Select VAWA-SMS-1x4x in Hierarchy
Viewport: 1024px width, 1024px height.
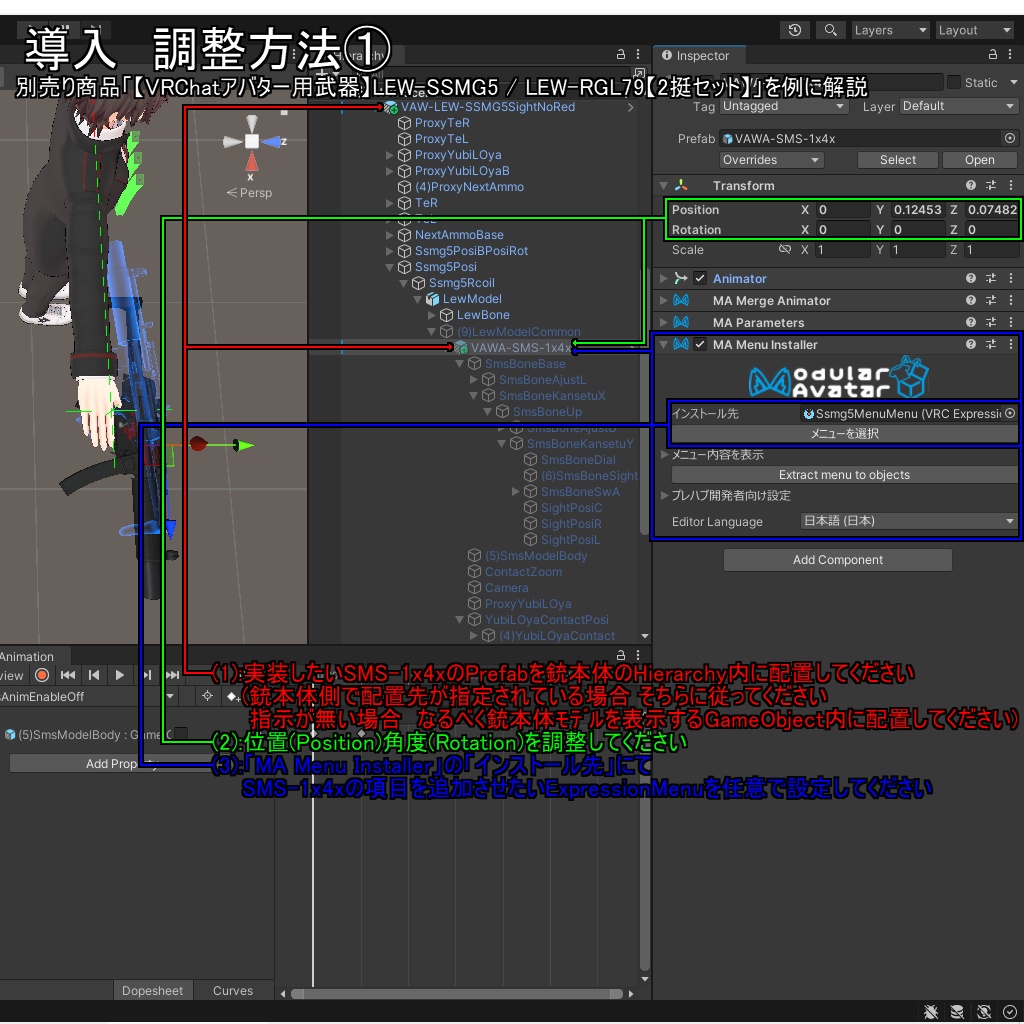tap(520, 347)
